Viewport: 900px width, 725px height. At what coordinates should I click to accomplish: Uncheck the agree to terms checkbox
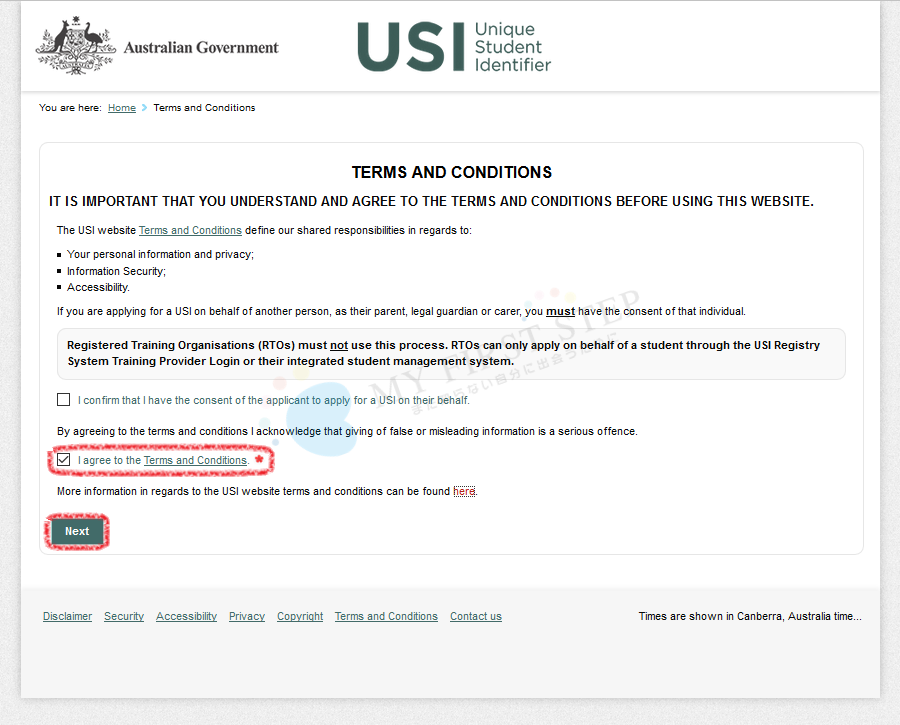[x=64, y=460]
